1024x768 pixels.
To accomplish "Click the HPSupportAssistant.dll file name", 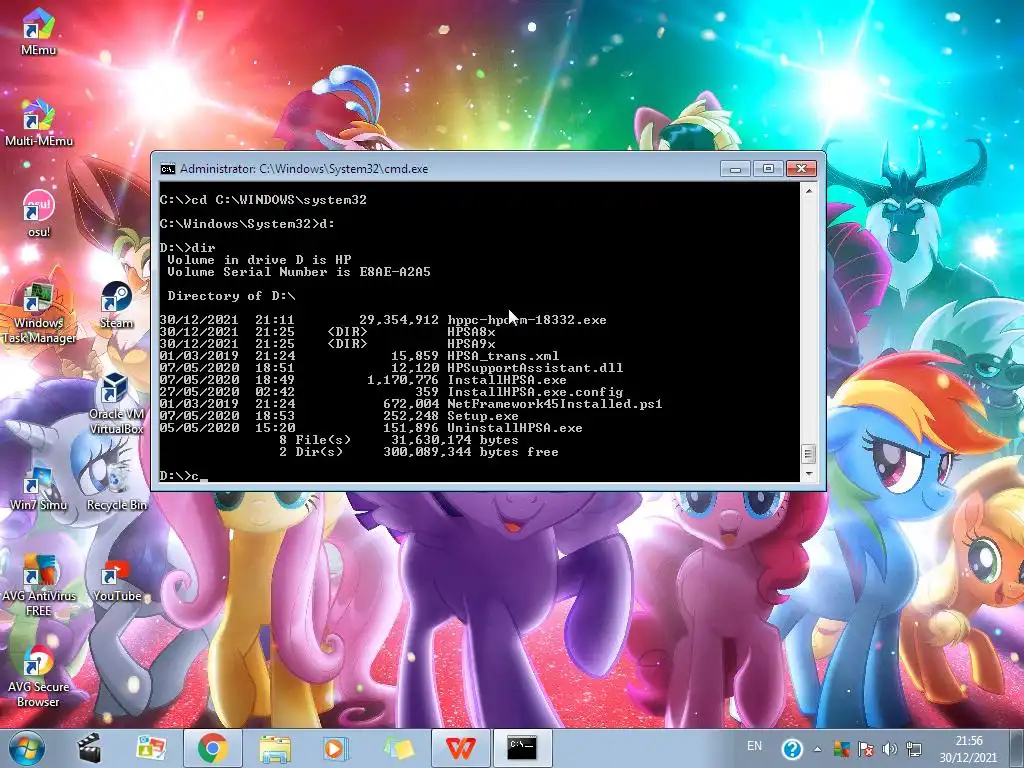I will 535,368.
